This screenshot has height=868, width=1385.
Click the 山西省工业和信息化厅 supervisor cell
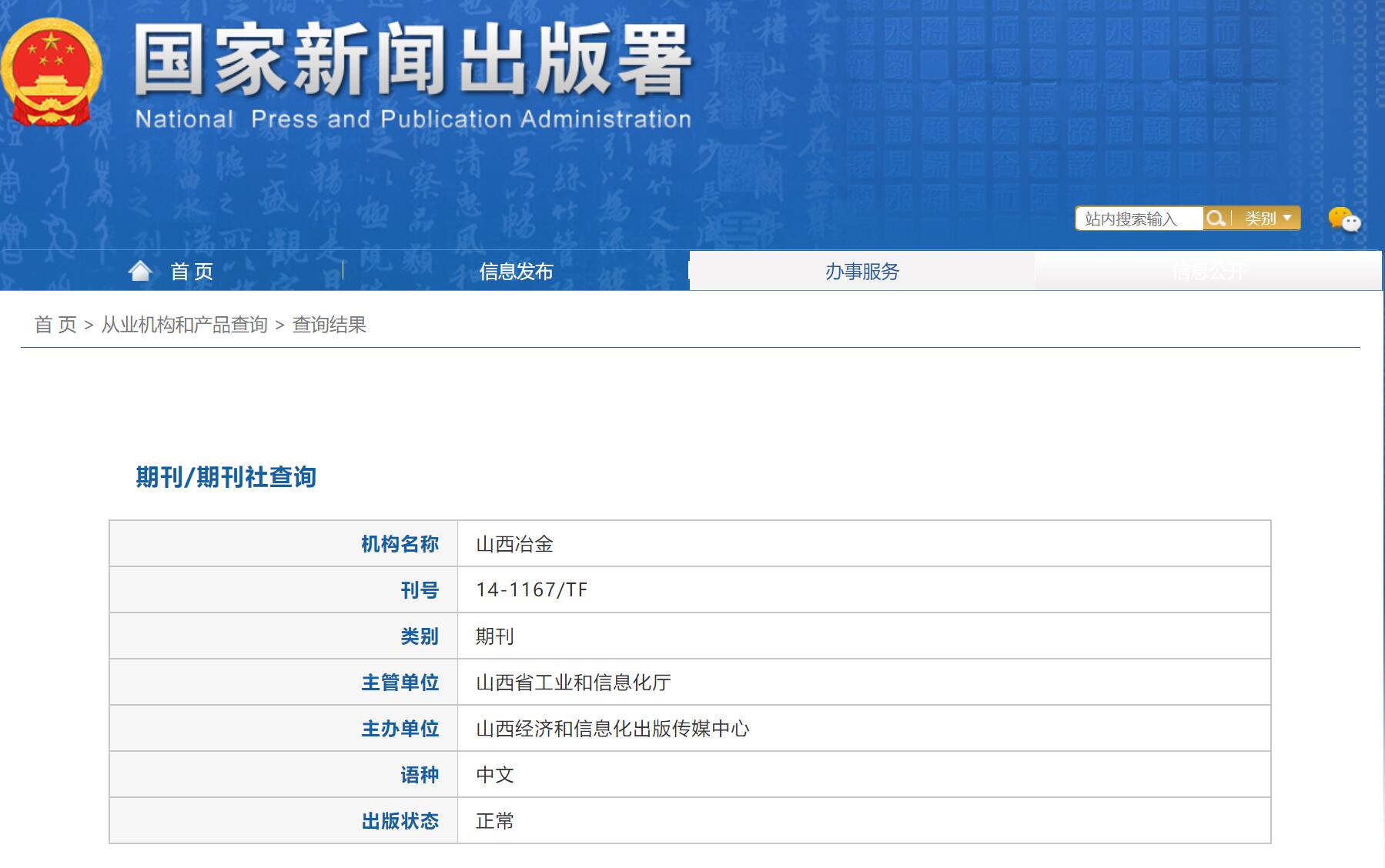[x=573, y=683]
